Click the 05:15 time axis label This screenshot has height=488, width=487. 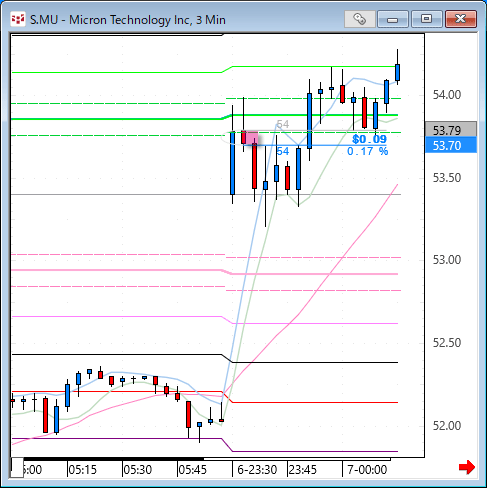tap(82, 470)
